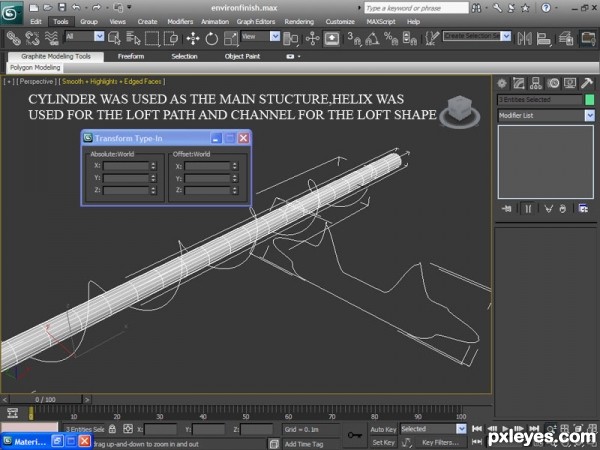Image resolution: width=600 pixels, height=450 pixels.
Task: Open the Tools menu
Action: pyautogui.click(x=60, y=22)
